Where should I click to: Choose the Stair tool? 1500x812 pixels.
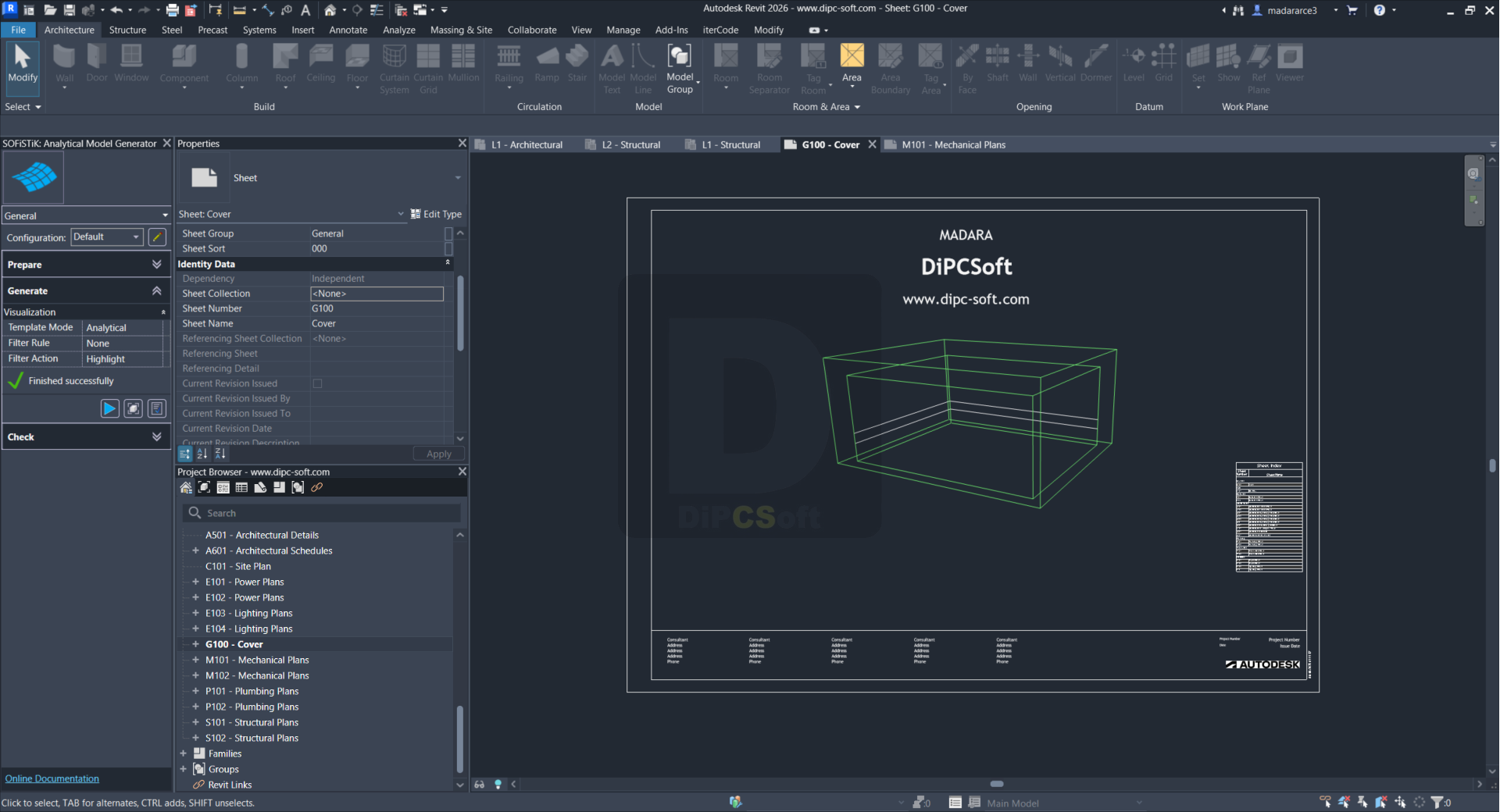click(577, 63)
